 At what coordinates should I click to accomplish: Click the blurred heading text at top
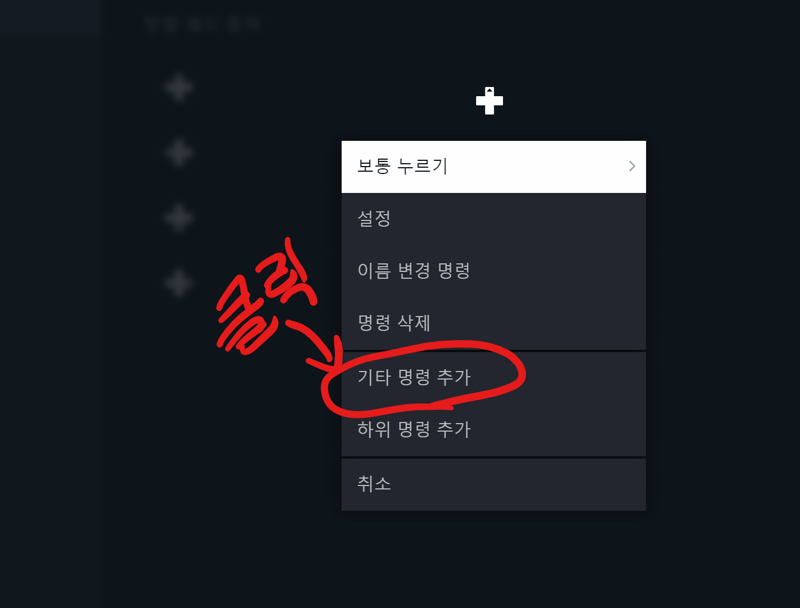(x=203, y=24)
